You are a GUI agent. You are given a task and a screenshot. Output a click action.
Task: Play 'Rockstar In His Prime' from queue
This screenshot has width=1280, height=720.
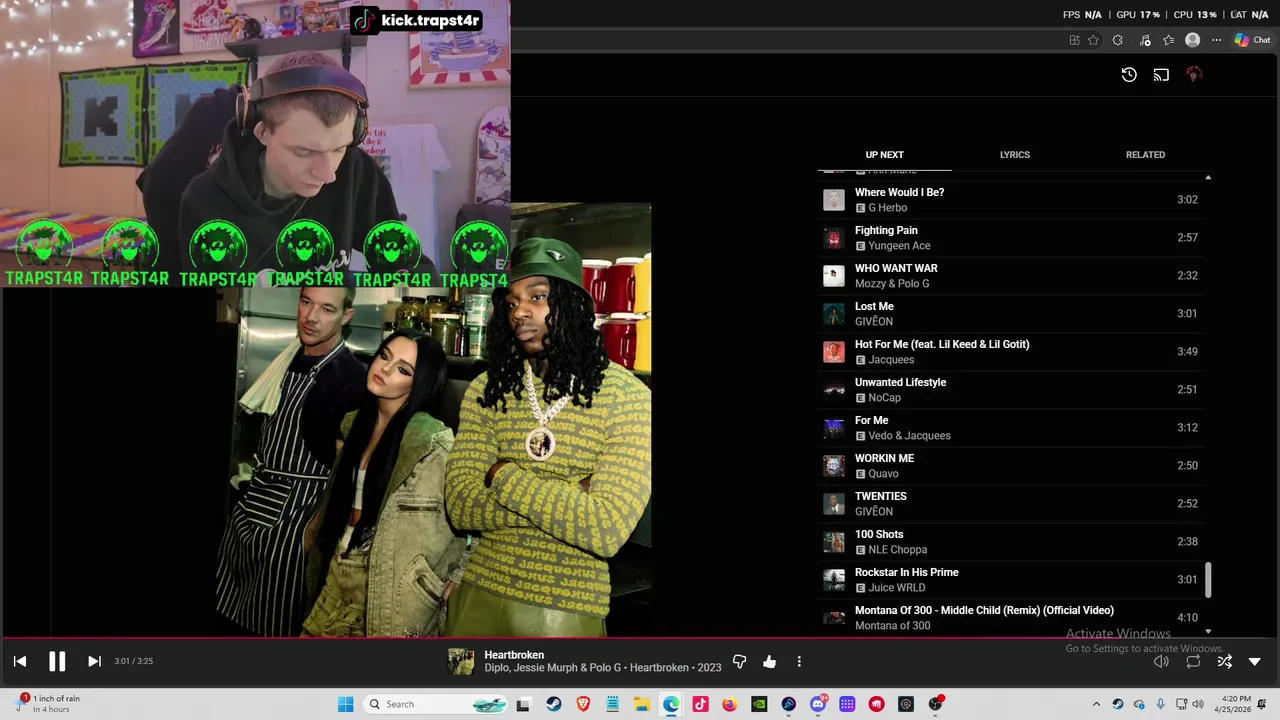pos(1010,580)
